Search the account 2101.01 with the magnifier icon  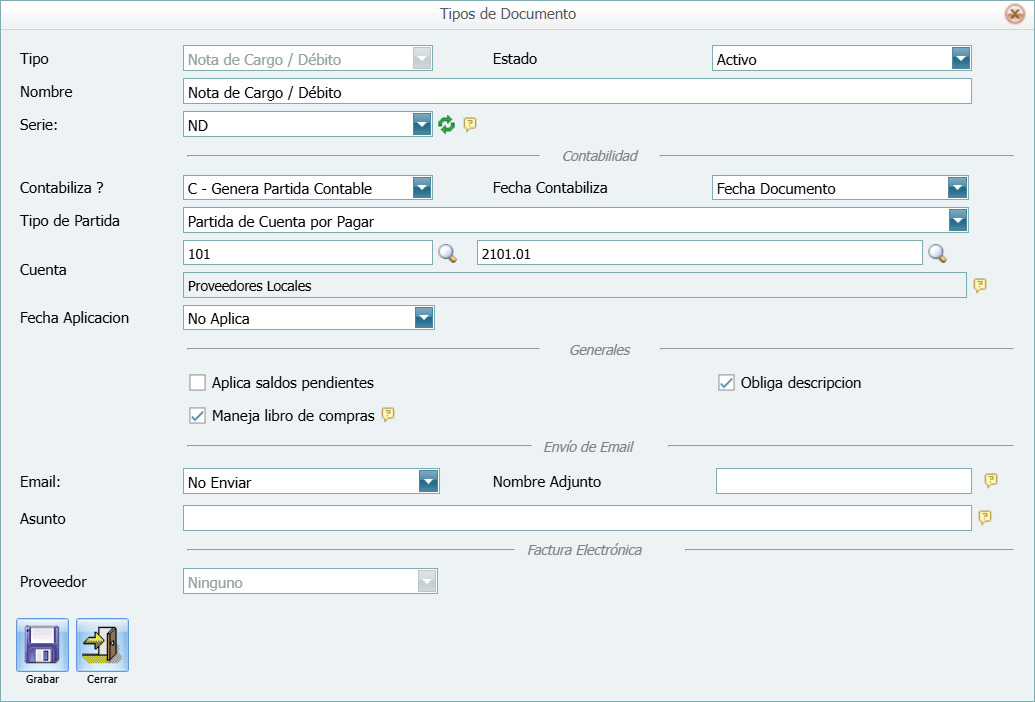937,253
